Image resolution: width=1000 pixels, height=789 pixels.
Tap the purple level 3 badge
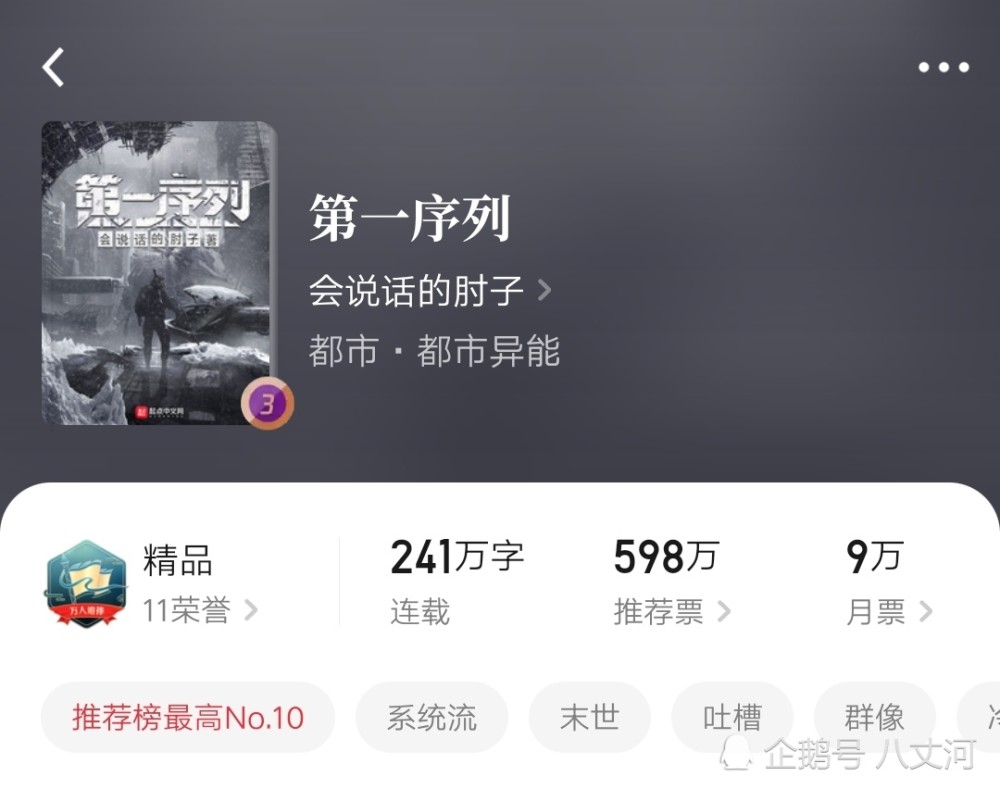pyautogui.click(x=267, y=404)
